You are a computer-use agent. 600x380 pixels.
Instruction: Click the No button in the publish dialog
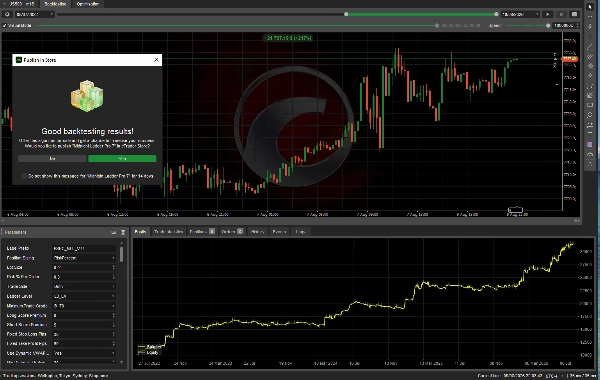coord(52,158)
